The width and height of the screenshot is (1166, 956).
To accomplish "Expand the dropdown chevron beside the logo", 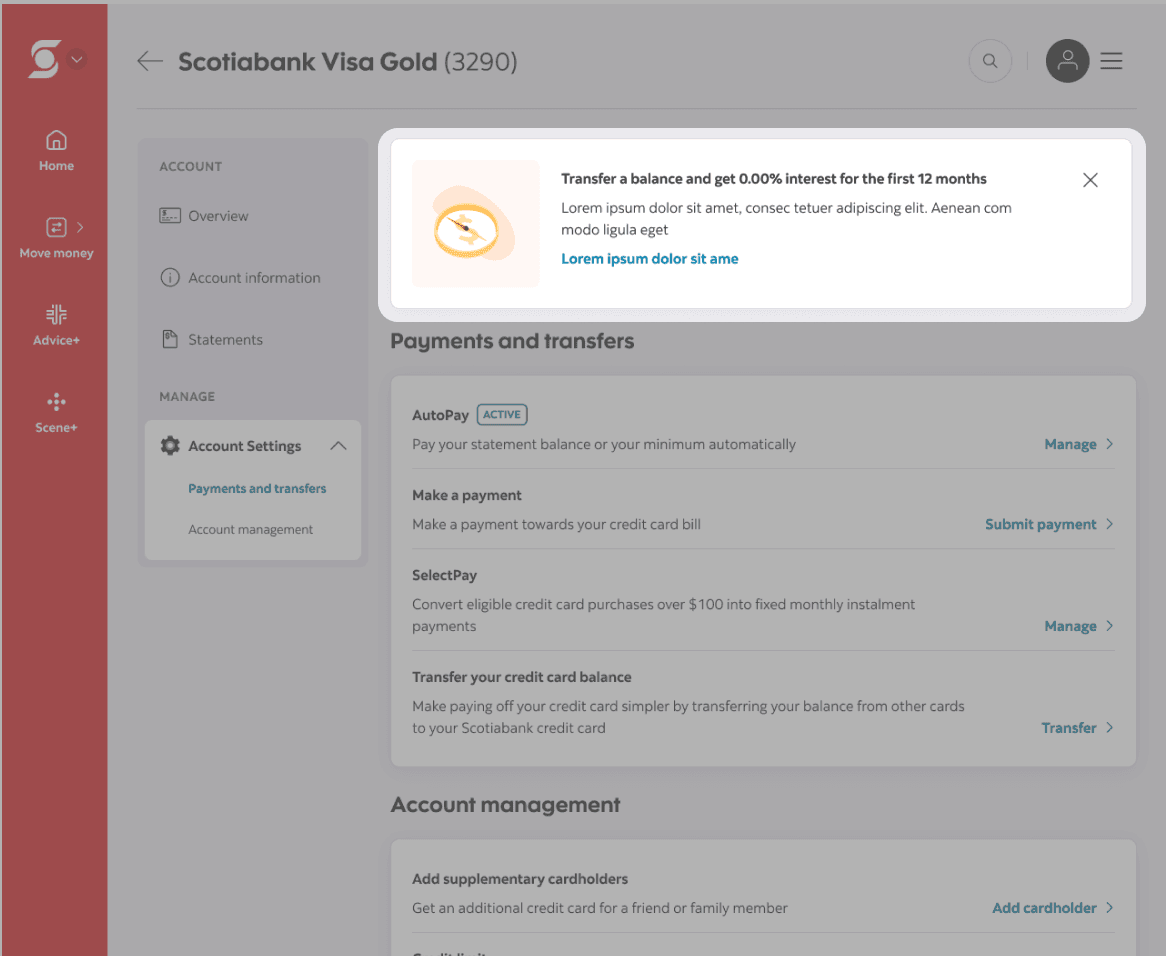I will click(77, 59).
